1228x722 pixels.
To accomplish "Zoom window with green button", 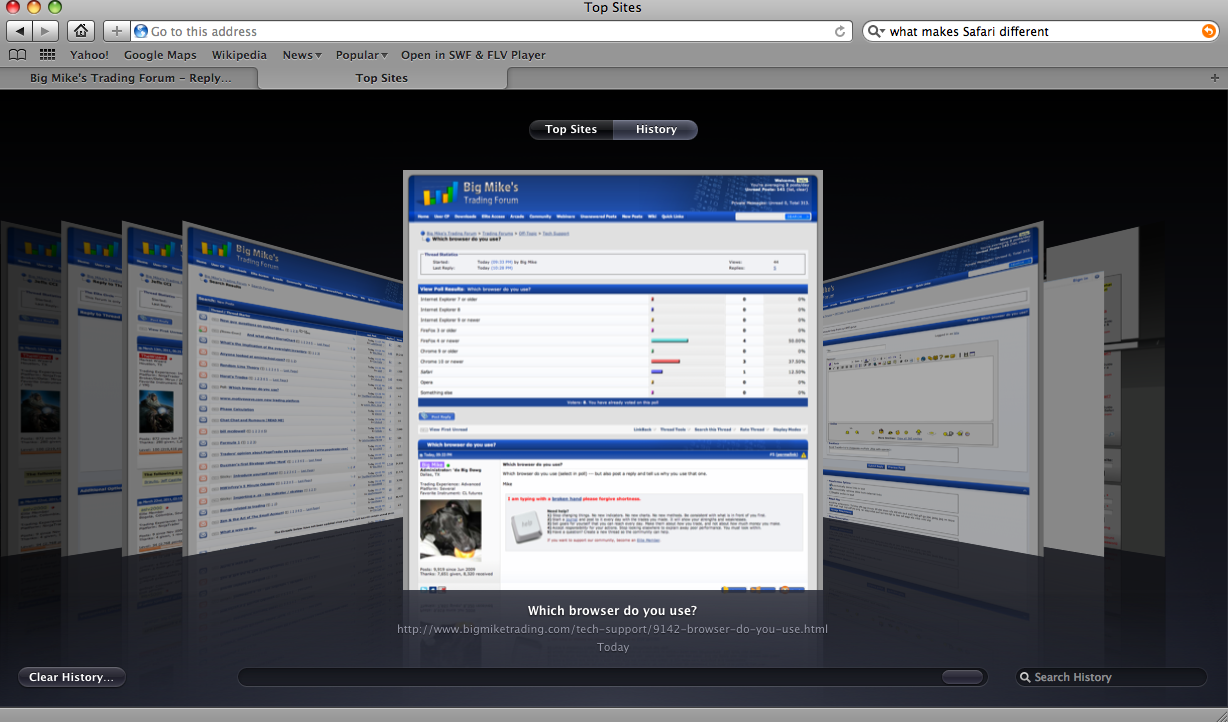I will tap(54, 7).
